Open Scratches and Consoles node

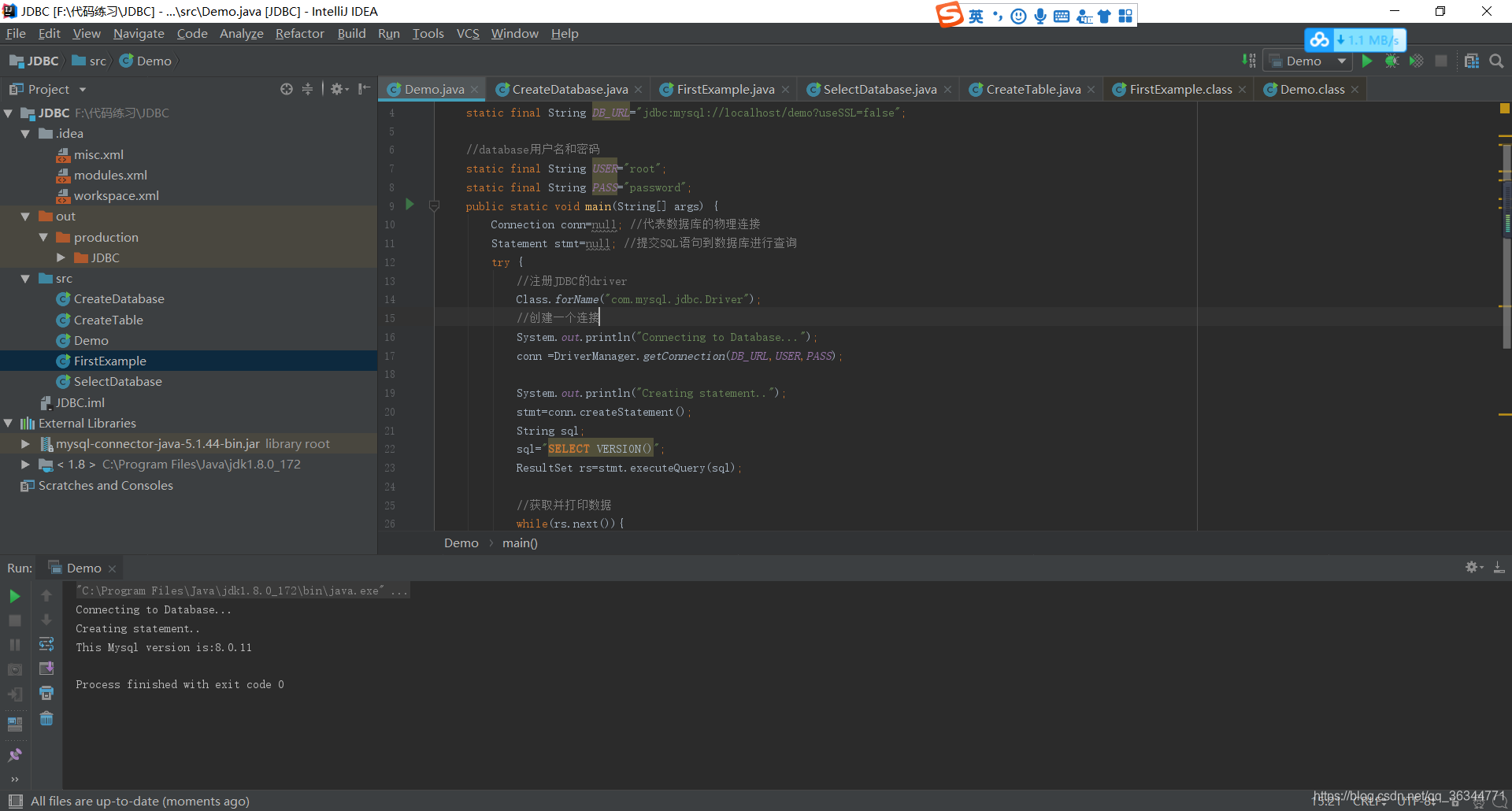coord(105,485)
